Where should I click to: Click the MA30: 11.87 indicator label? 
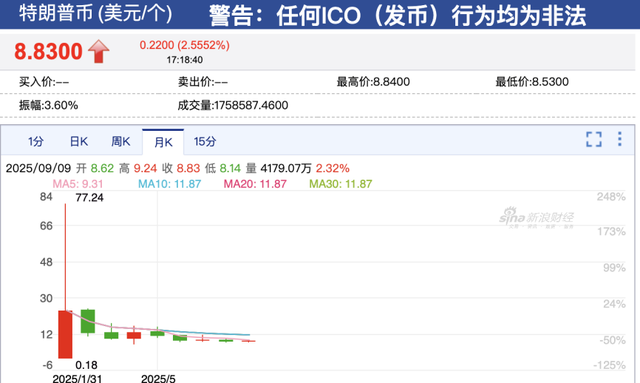341,184
